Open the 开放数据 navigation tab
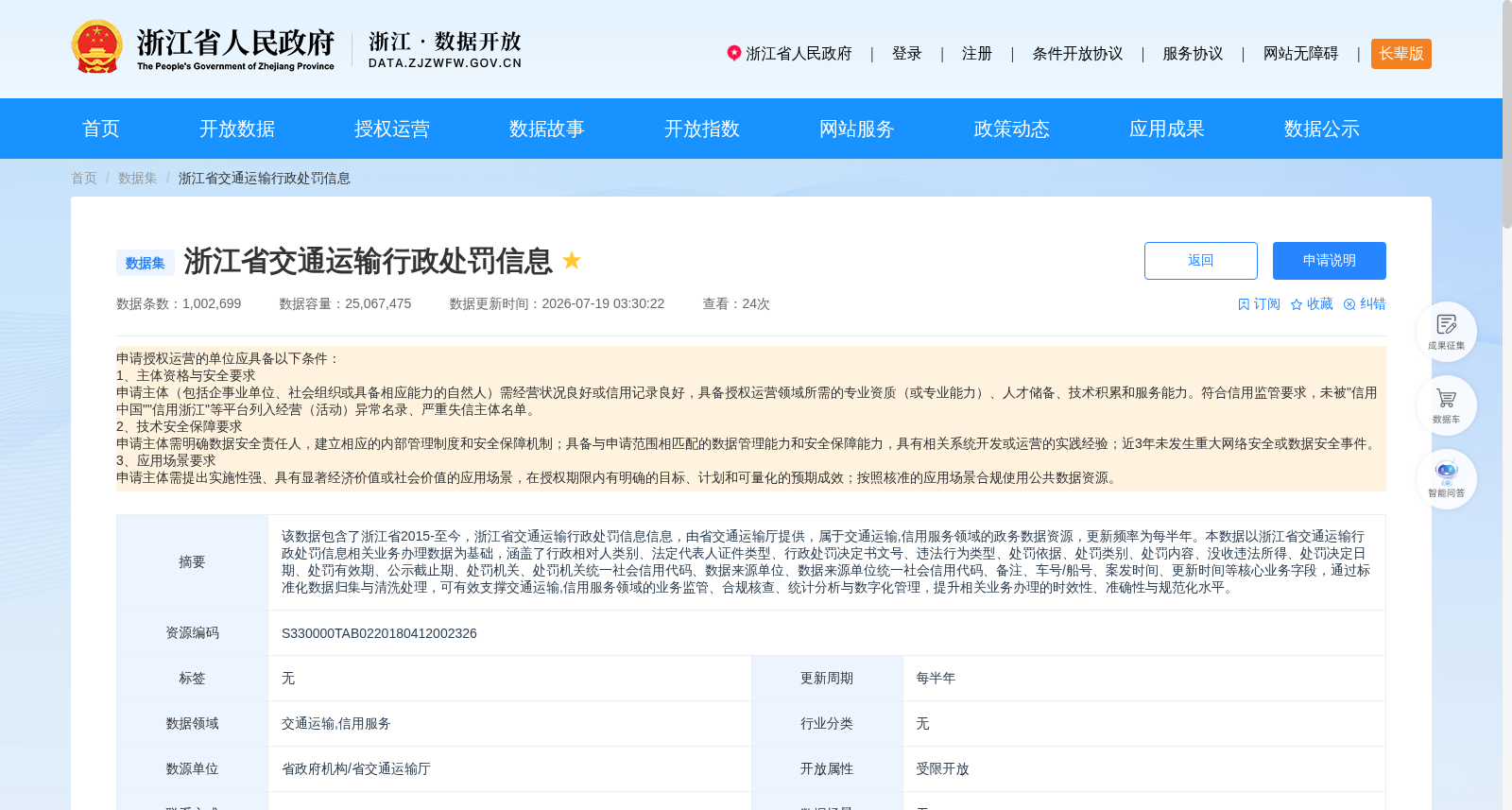Viewport: 1512px width, 810px height. (x=237, y=129)
